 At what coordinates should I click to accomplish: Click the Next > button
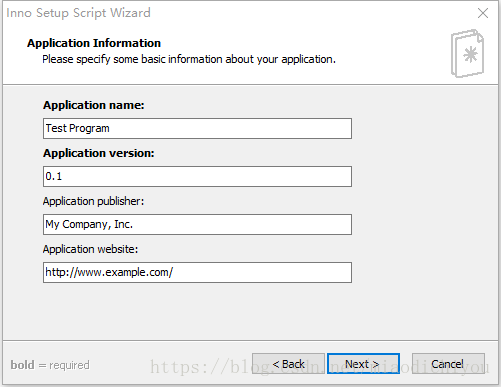[x=363, y=364]
